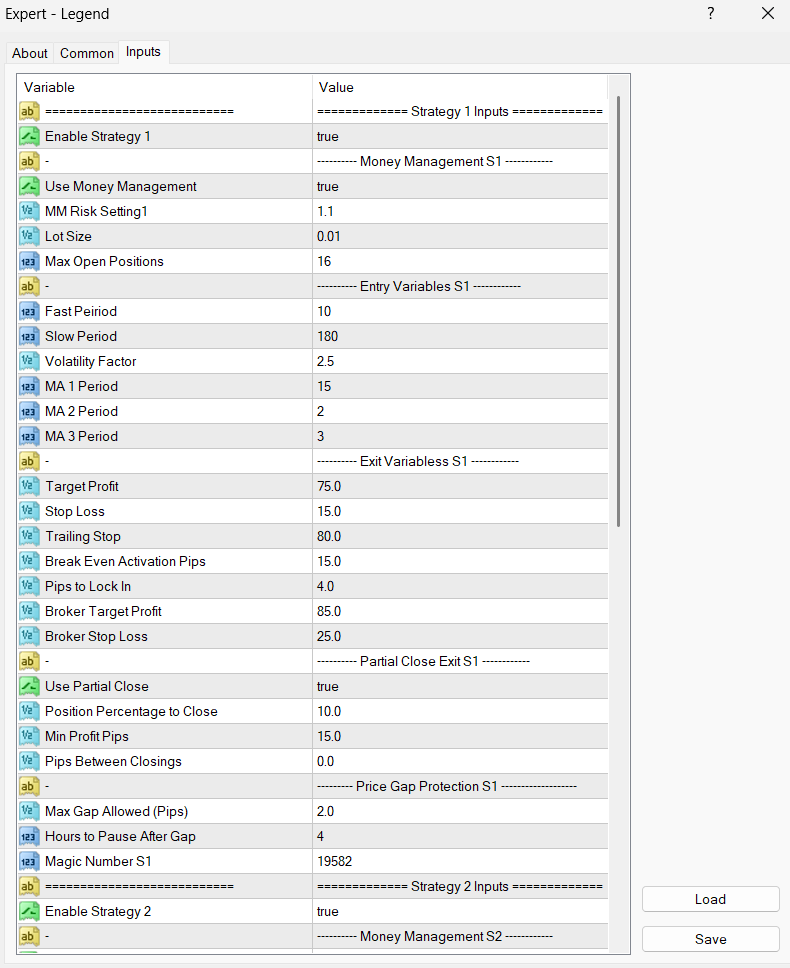Click the integer icon beside Magic Number S1
Viewport: 790px width, 968px height.
tap(29, 861)
